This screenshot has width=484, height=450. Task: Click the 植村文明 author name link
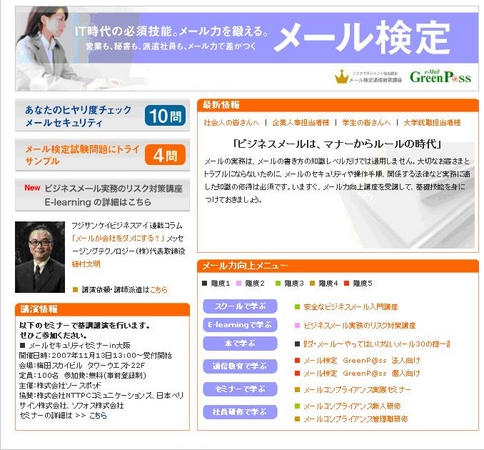pyautogui.click(x=86, y=264)
